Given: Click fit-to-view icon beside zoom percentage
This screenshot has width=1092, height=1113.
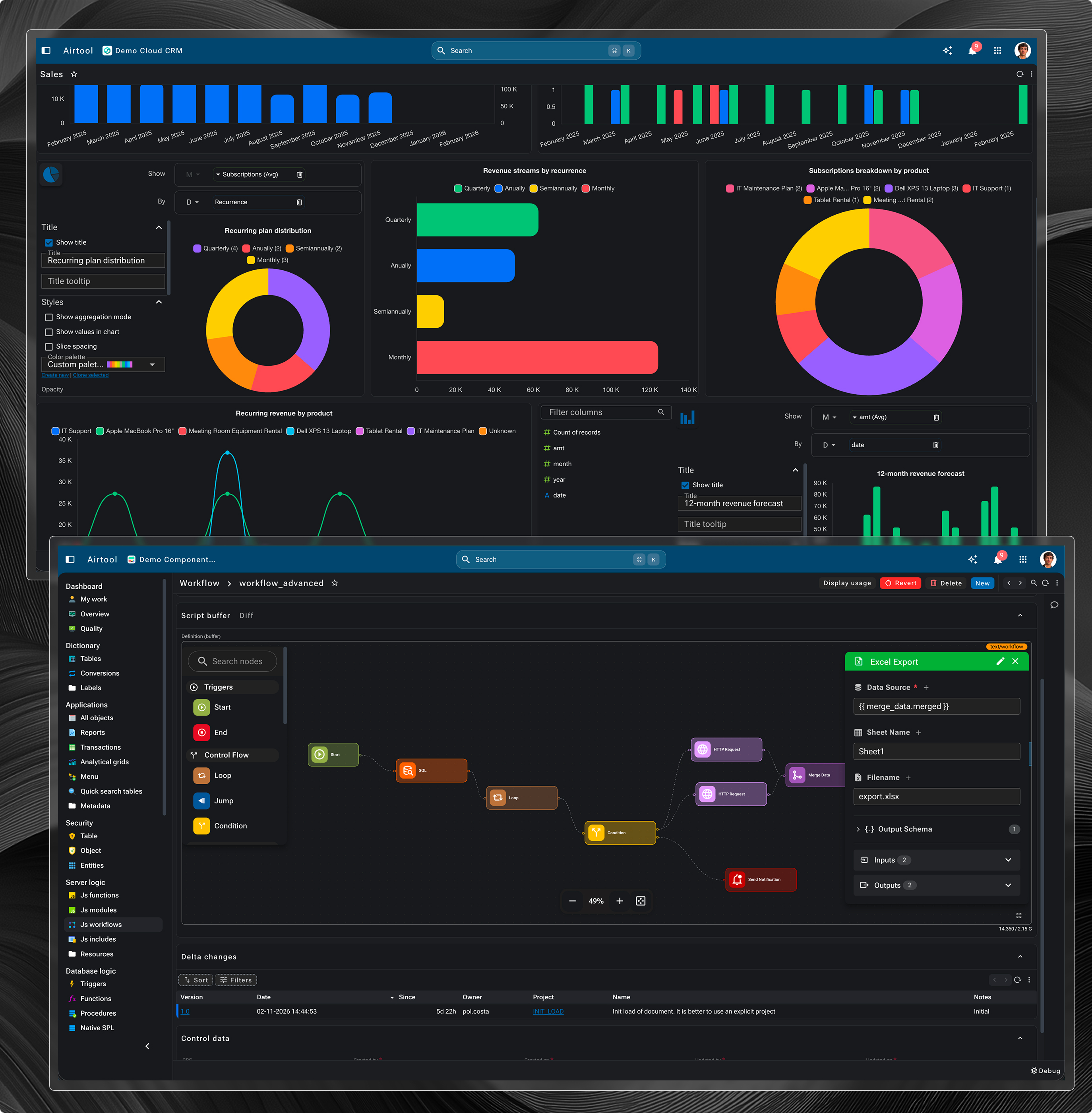Looking at the screenshot, I should pos(641,901).
